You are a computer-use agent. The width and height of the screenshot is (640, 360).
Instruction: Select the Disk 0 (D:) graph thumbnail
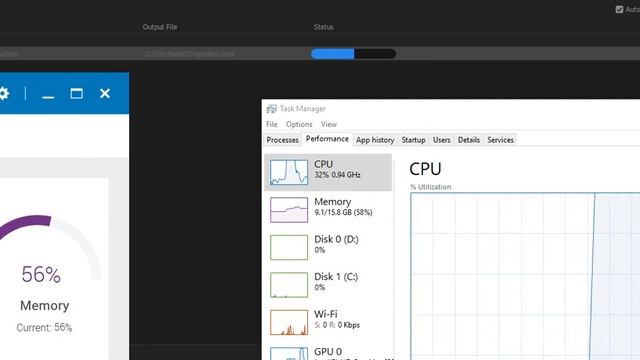(x=289, y=247)
